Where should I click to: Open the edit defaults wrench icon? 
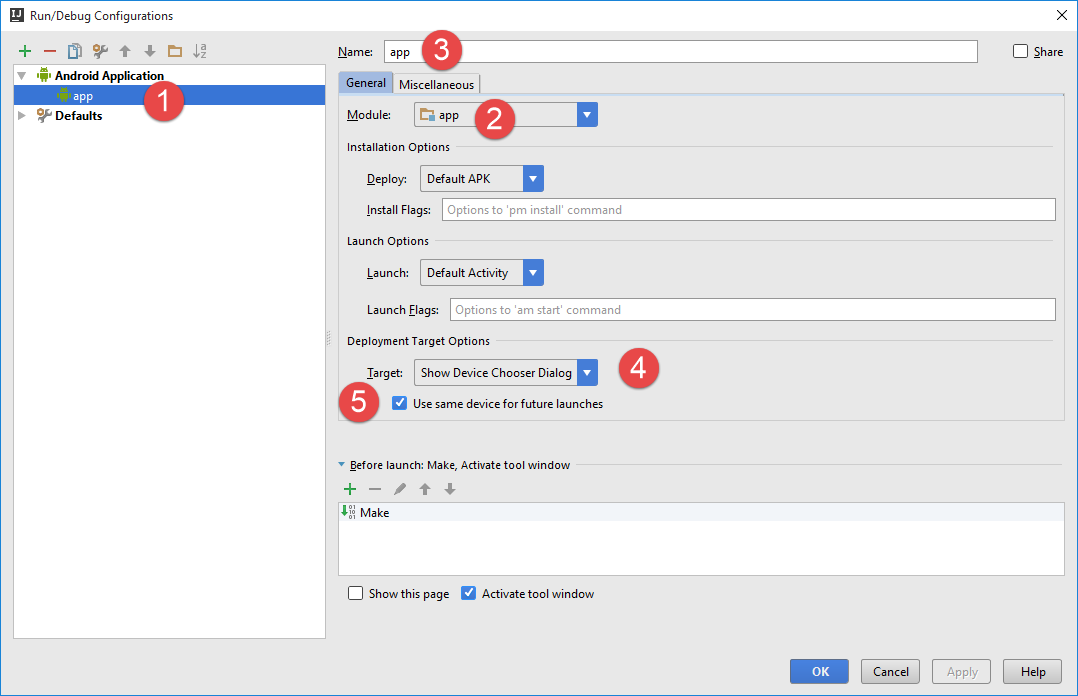tap(100, 51)
